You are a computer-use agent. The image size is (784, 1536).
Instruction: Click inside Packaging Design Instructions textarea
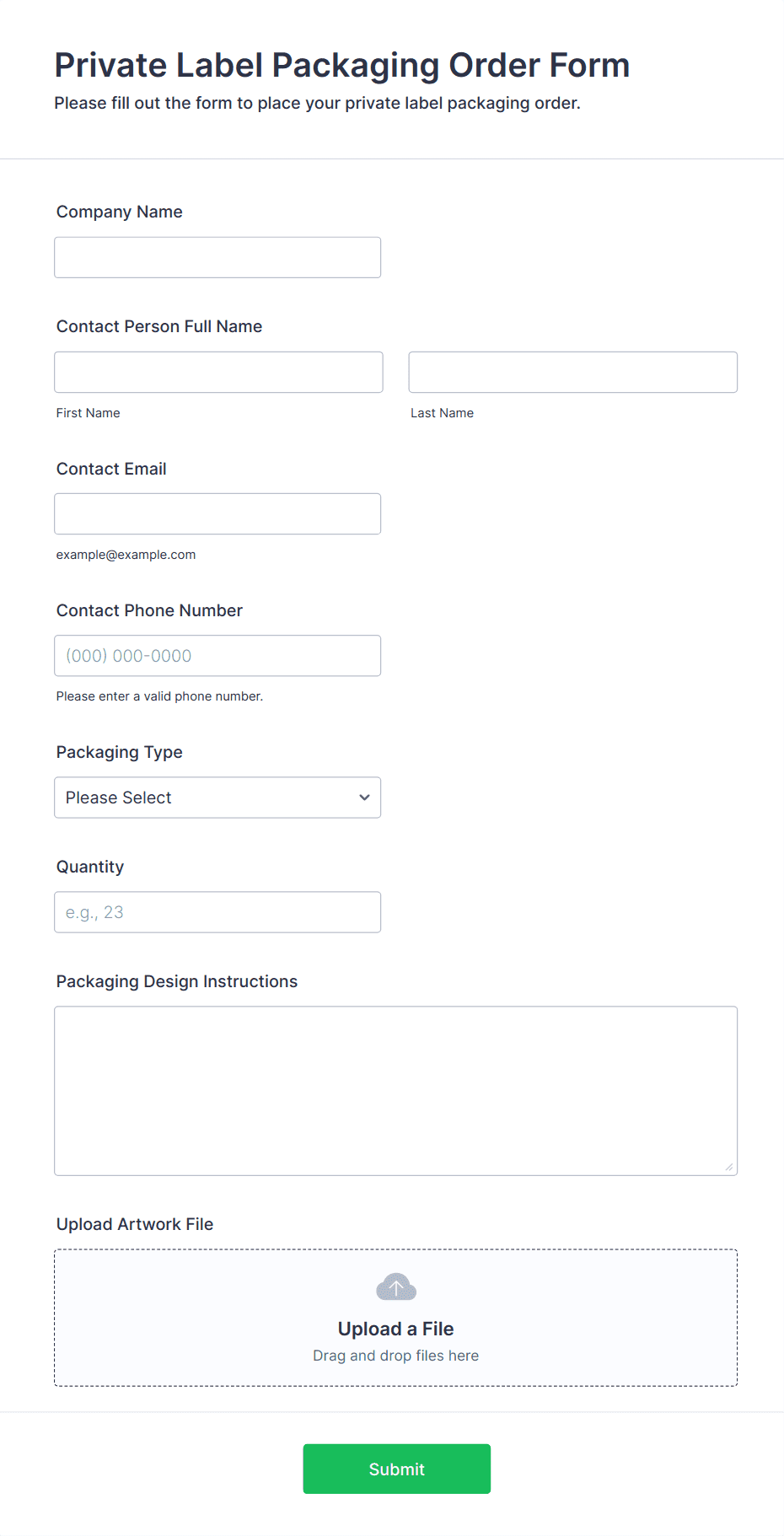[x=395, y=1090]
